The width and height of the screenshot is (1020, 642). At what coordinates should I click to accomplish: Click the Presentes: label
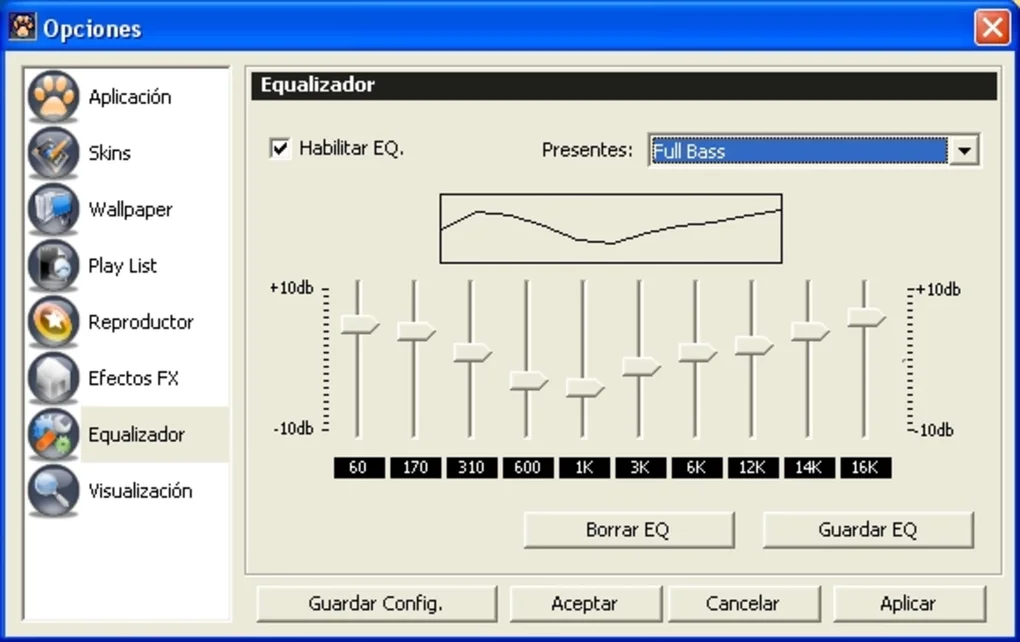click(x=587, y=150)
